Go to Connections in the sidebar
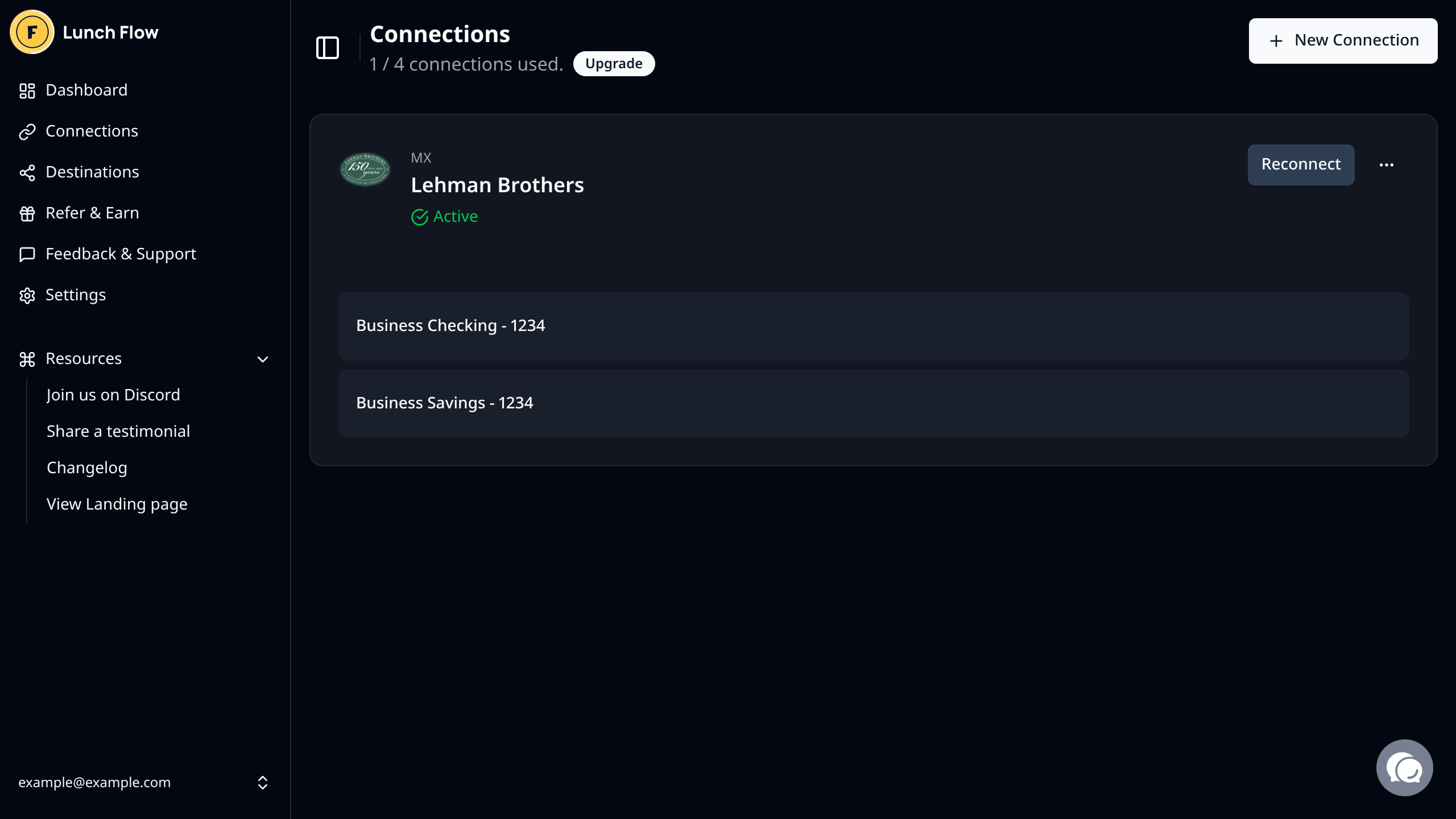This screenshot has height=819, width=1456. [91, 131]
